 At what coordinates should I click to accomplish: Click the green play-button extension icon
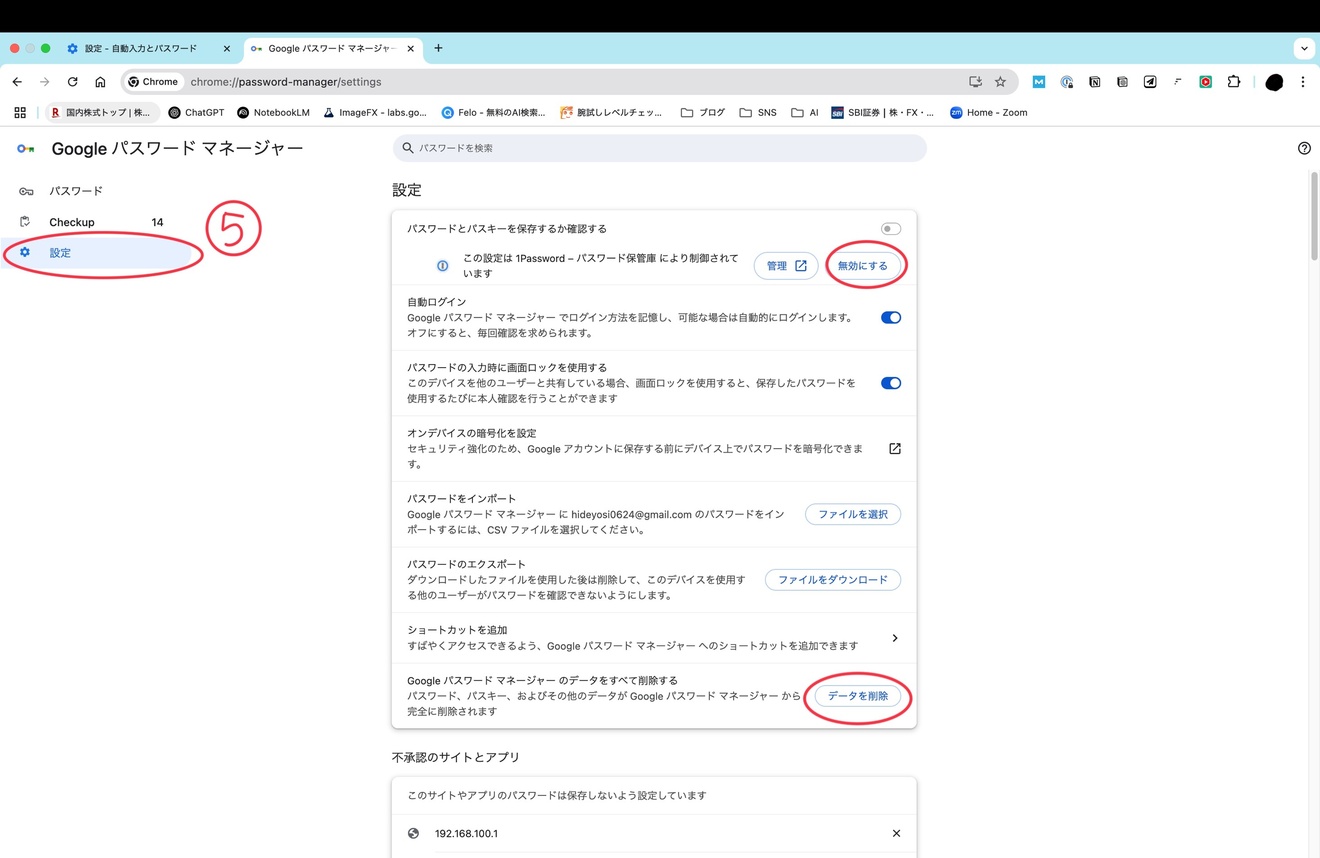pos(1206,82)
